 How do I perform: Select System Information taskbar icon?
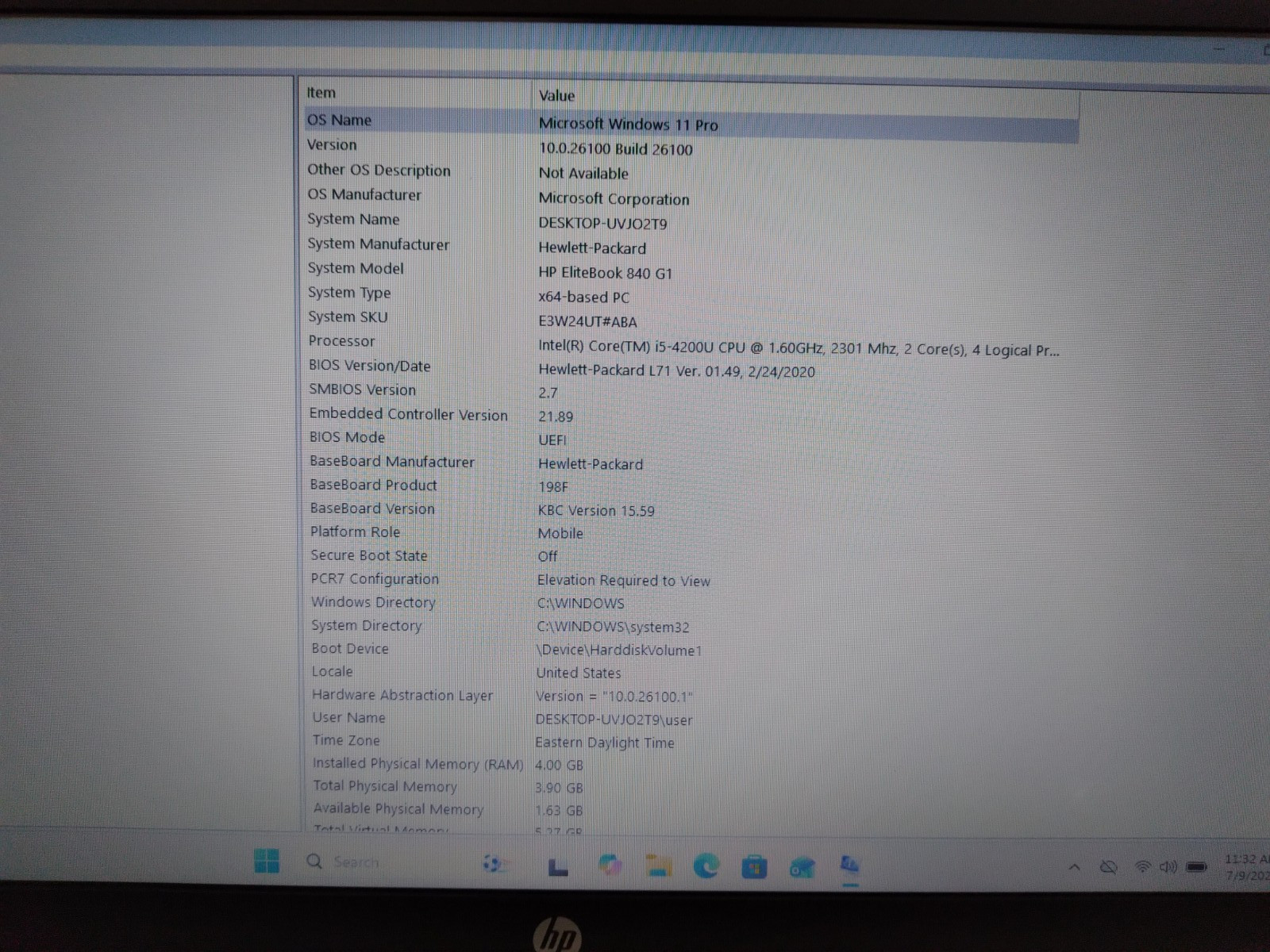[x=849, y=866]
